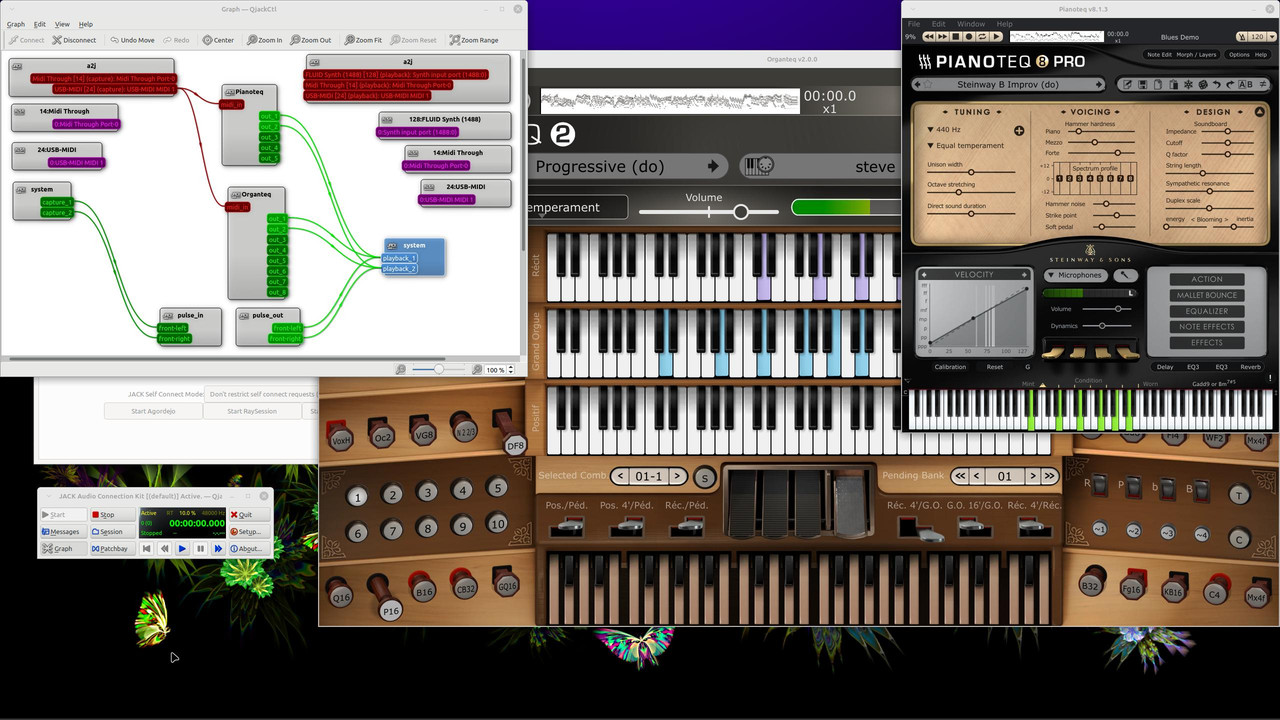
Task: Click the plus icon in the Tuning panel
Action: pyautogui.click(x=1019, y=131)
